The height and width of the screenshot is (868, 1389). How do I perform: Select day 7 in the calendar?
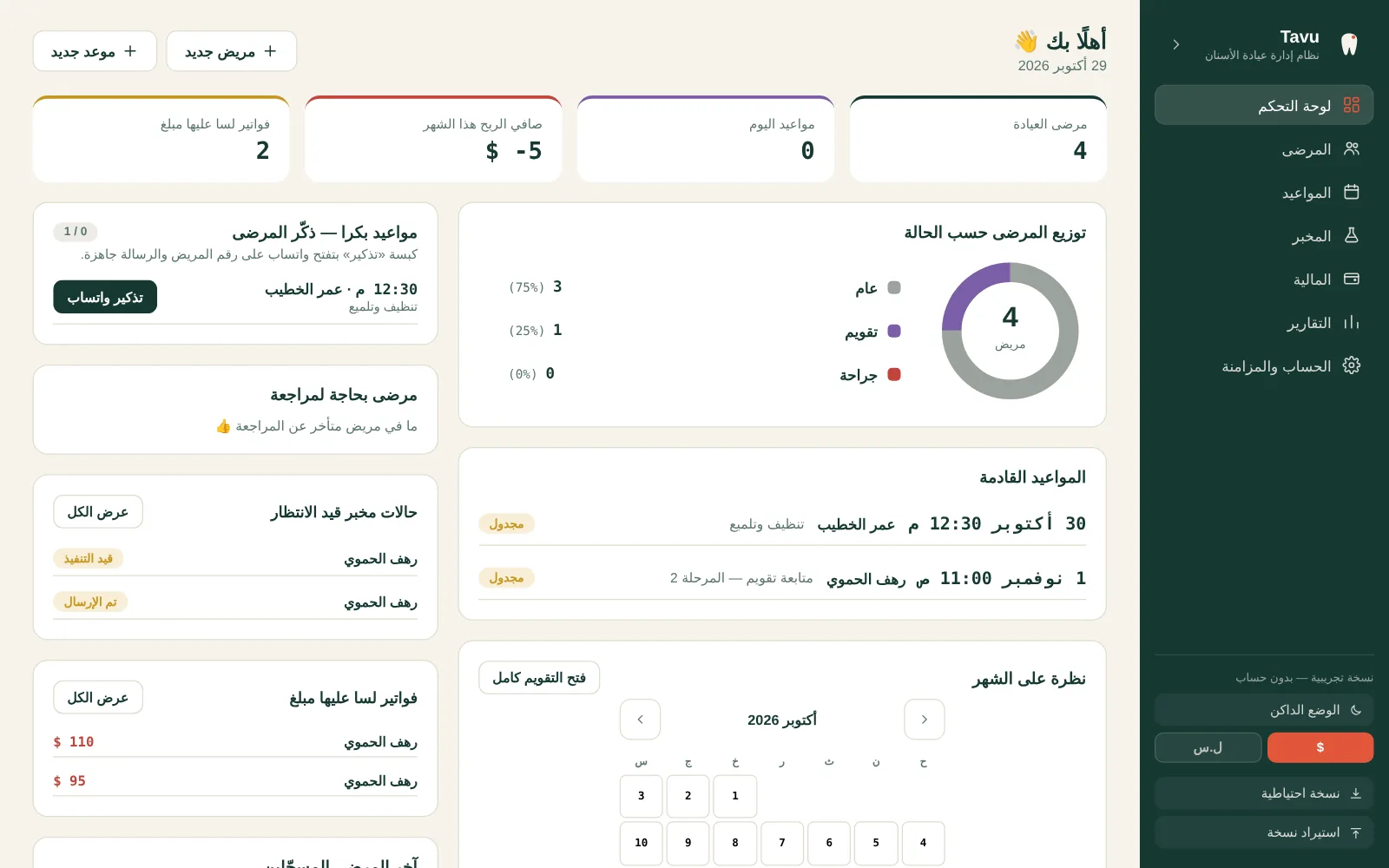point(782,843)
